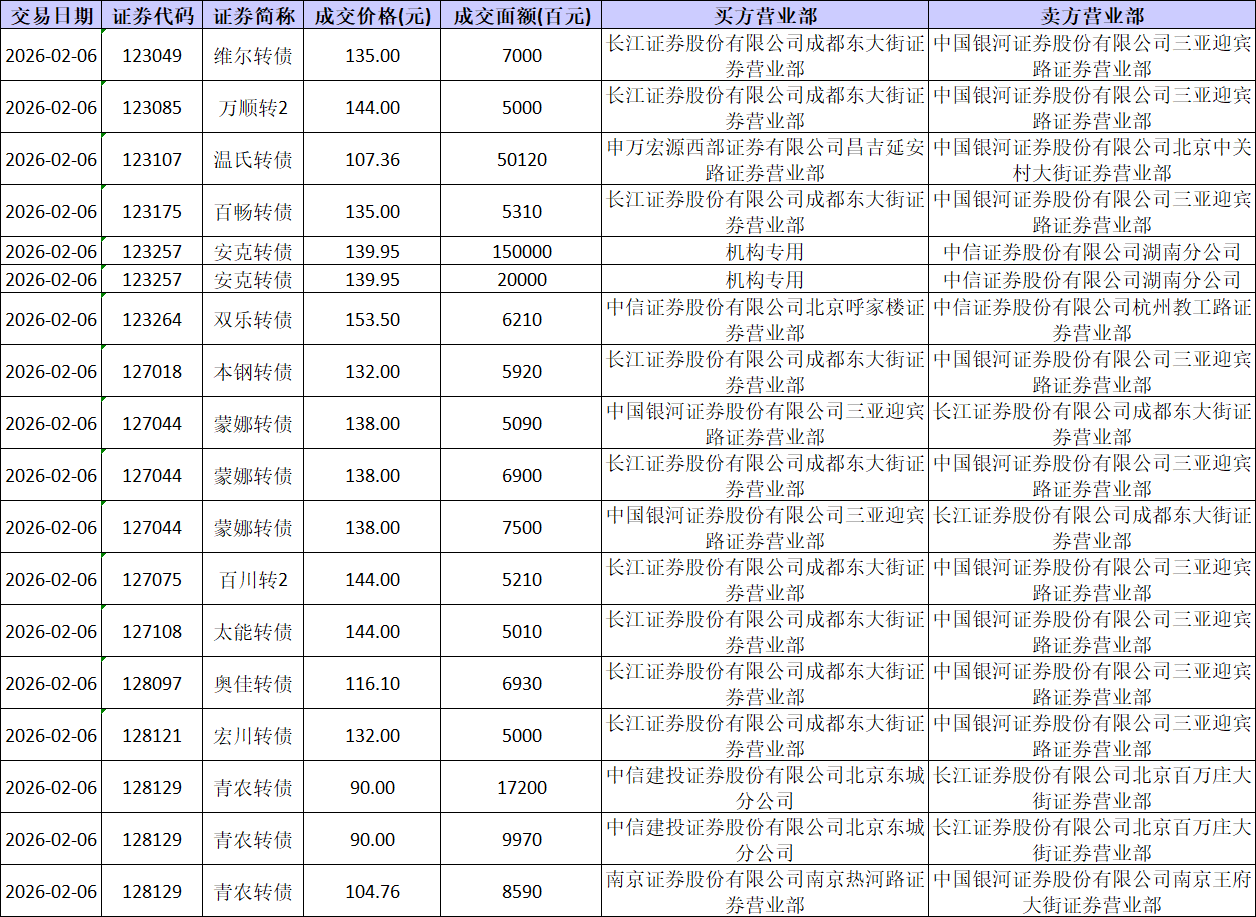Select buyer cell 中信证券北京呼家楼证券营业部
The height and width of the screenshot is (917, 1256).
(766, 320)
